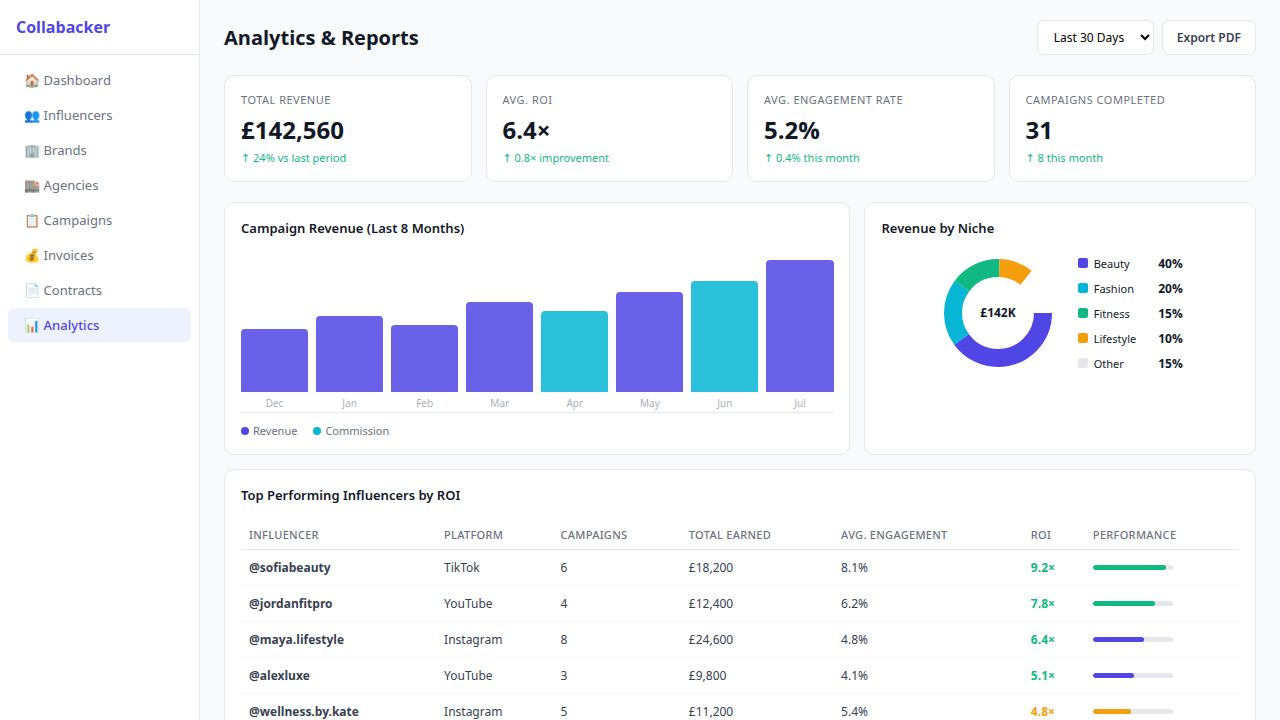Click the Revenue legend dot
Viewport: 1280px width, 720px height.
[245, 431]
